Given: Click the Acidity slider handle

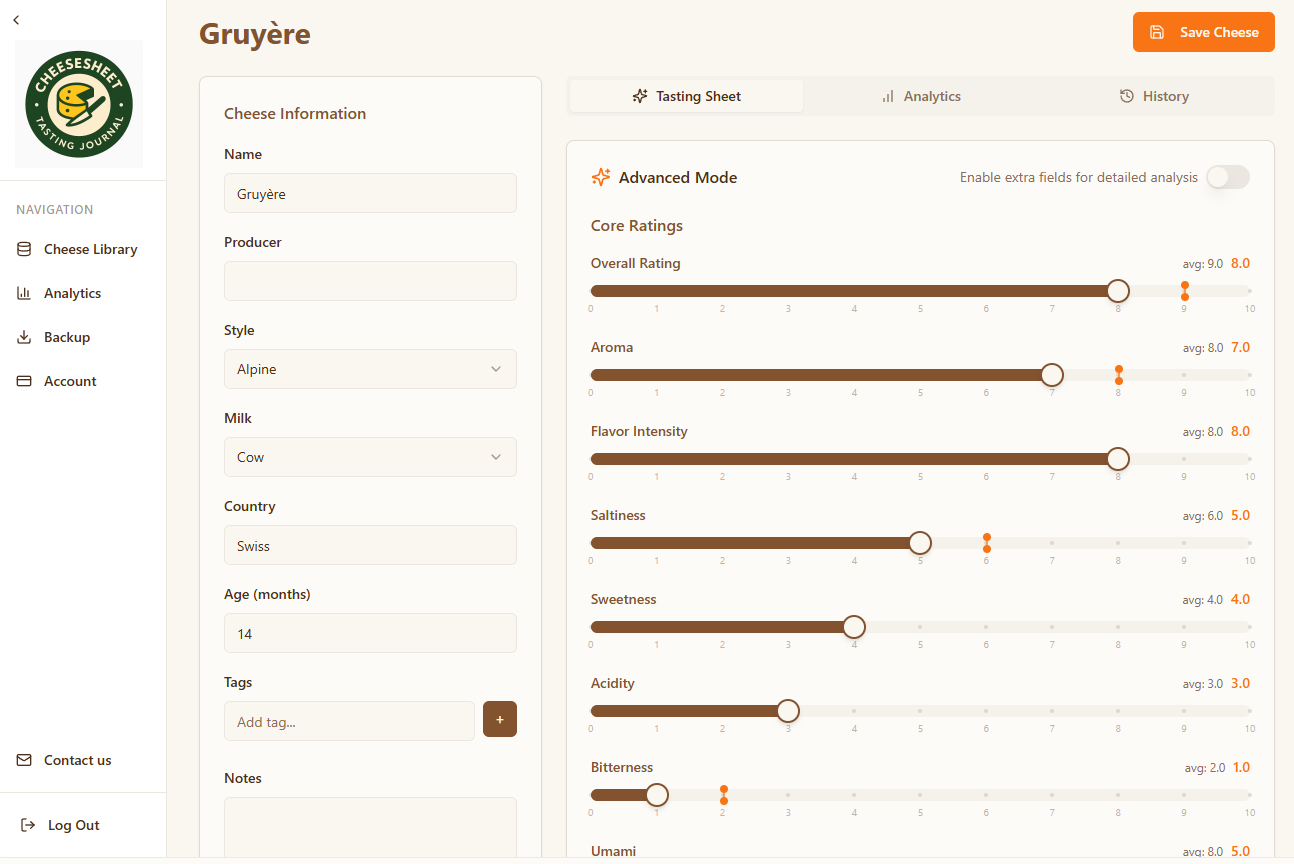Looking at the screenshot, I should (x=788, y=711).
